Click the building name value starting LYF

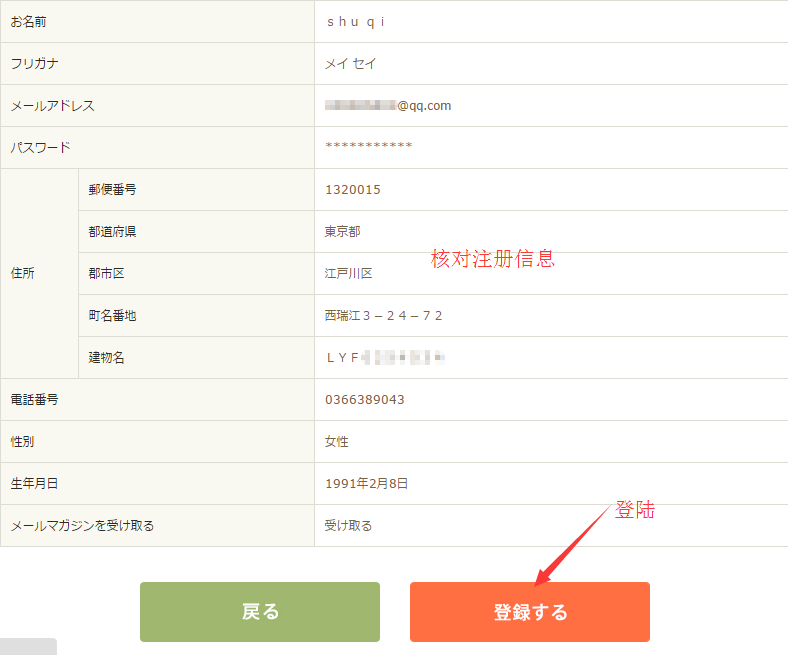pos(385,358)
